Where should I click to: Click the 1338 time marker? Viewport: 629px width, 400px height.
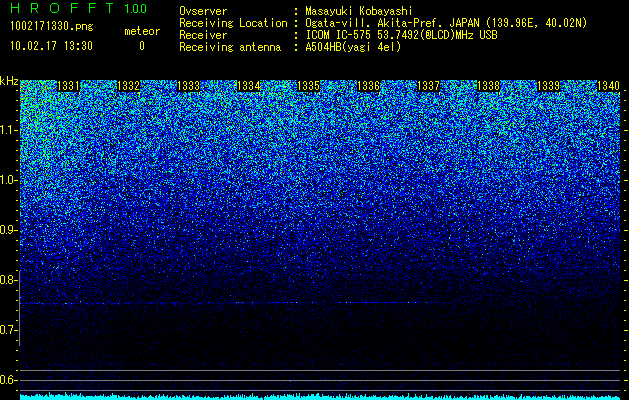[x=489, y=86]
